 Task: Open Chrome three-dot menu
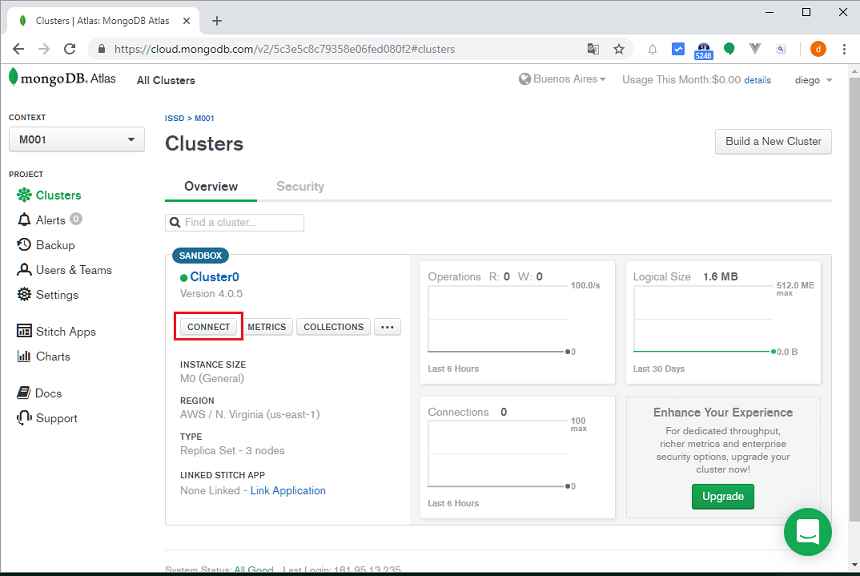844,49
